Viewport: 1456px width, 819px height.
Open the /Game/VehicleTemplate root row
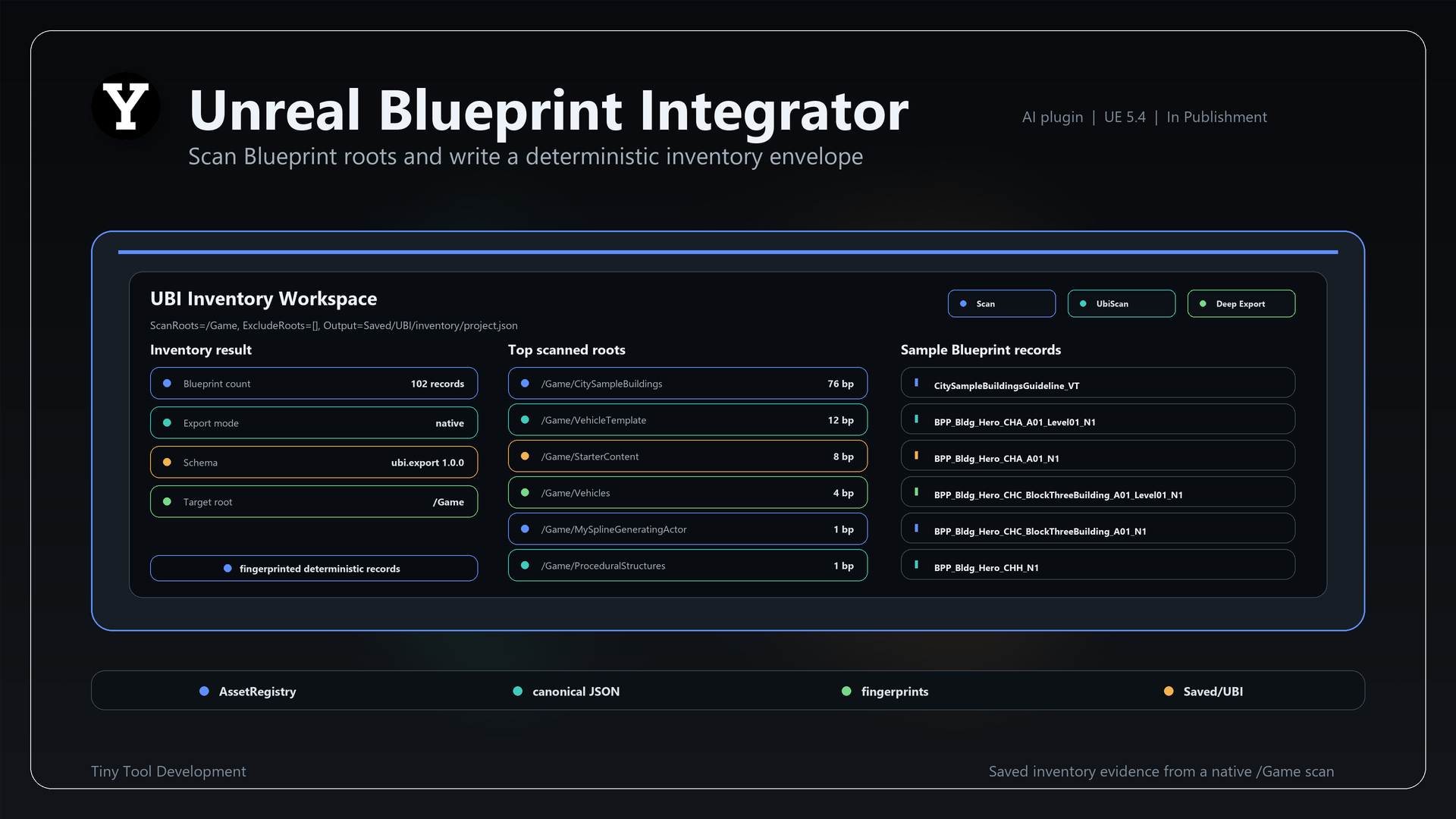click(688, 420)
